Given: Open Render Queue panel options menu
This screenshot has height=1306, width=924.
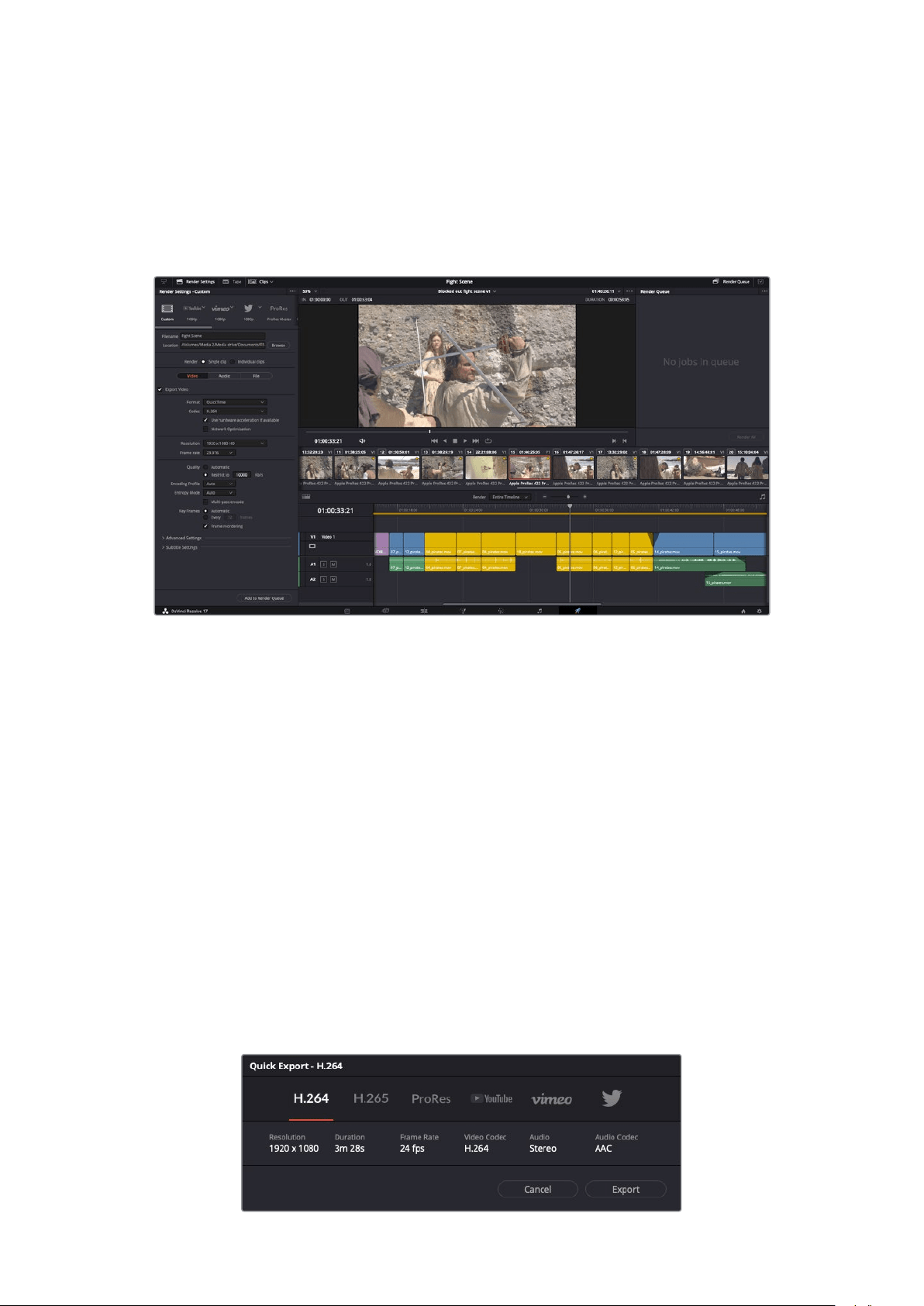Looking at the screenshot, I should [x=764, y=291].
